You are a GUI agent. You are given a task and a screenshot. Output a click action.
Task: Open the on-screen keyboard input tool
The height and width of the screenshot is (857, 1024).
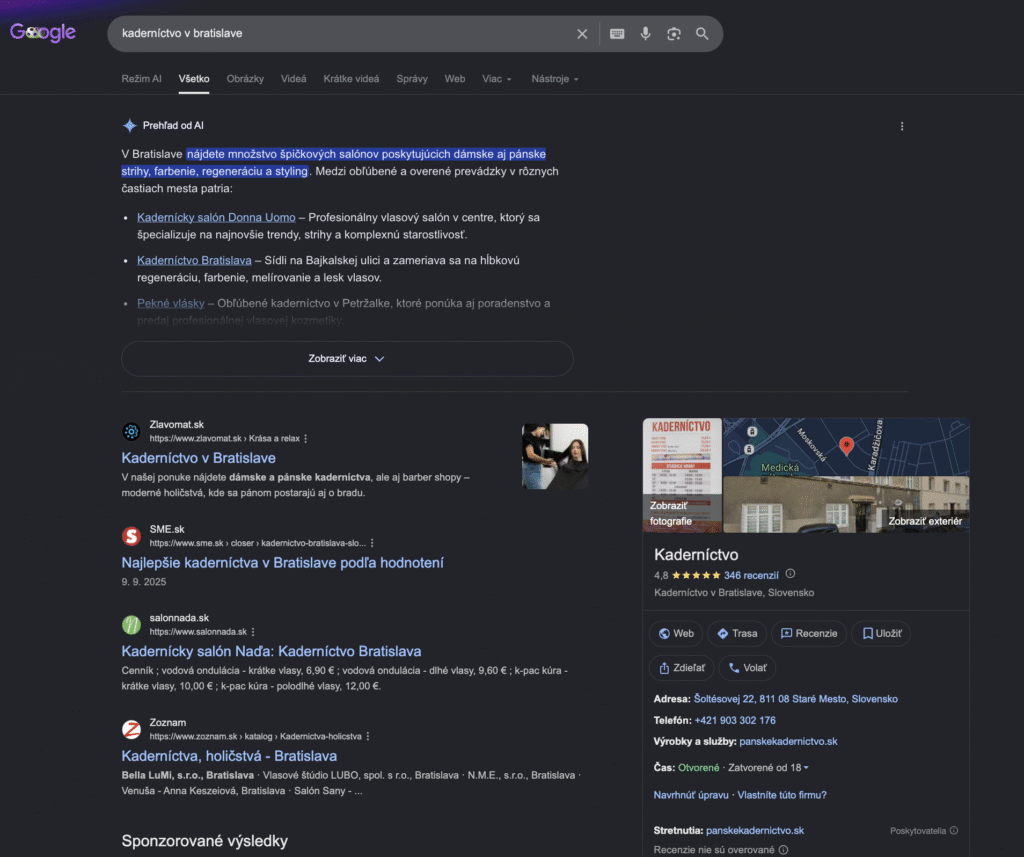click(x=617, y=34)
